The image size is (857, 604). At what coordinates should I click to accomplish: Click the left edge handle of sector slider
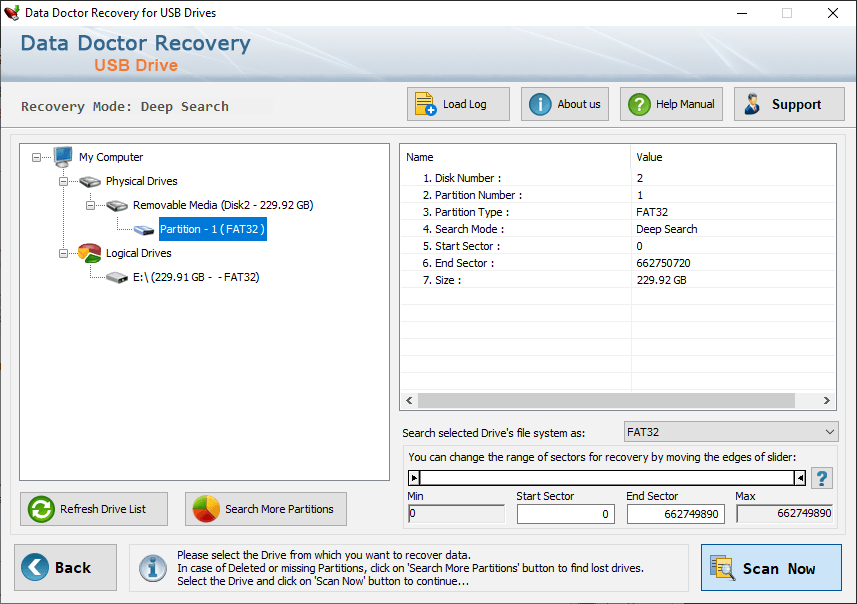point(414,478)
